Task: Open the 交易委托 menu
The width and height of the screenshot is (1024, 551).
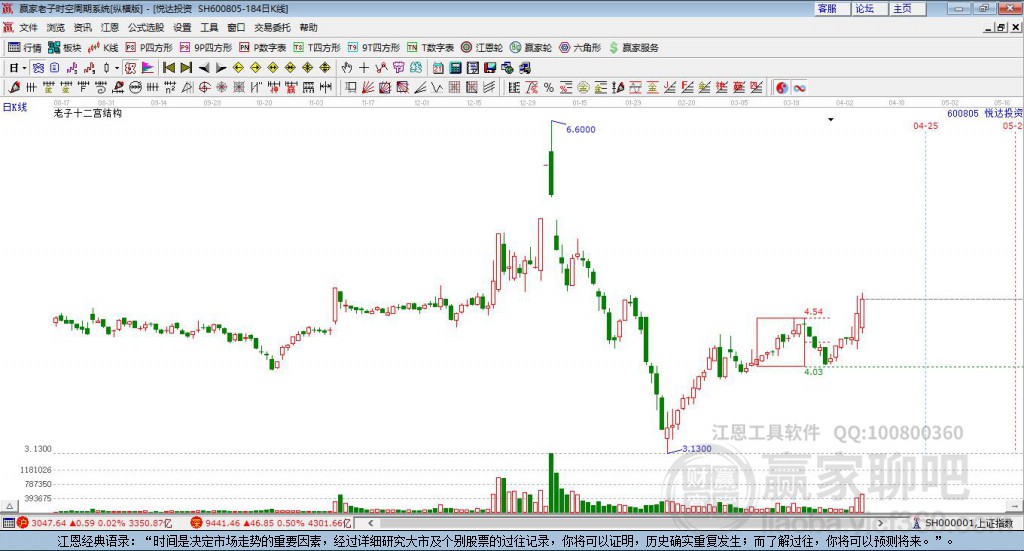Action: (272, 27)
